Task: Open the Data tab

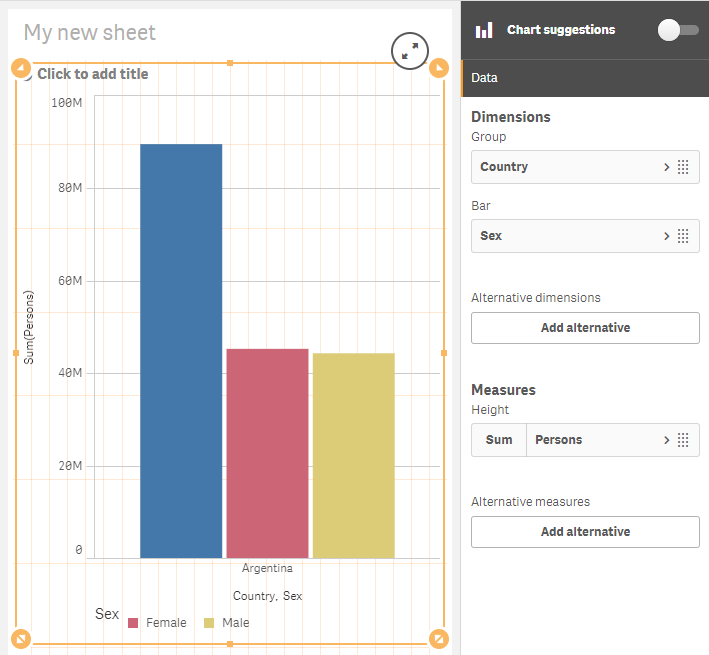Action: tap(485, 78)
